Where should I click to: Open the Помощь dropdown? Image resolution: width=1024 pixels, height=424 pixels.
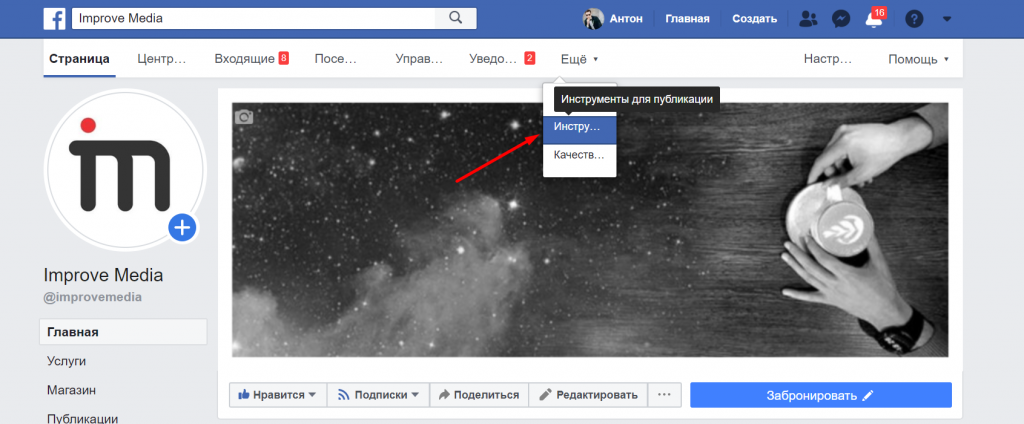pyautogui.click(x=918, y=59)
